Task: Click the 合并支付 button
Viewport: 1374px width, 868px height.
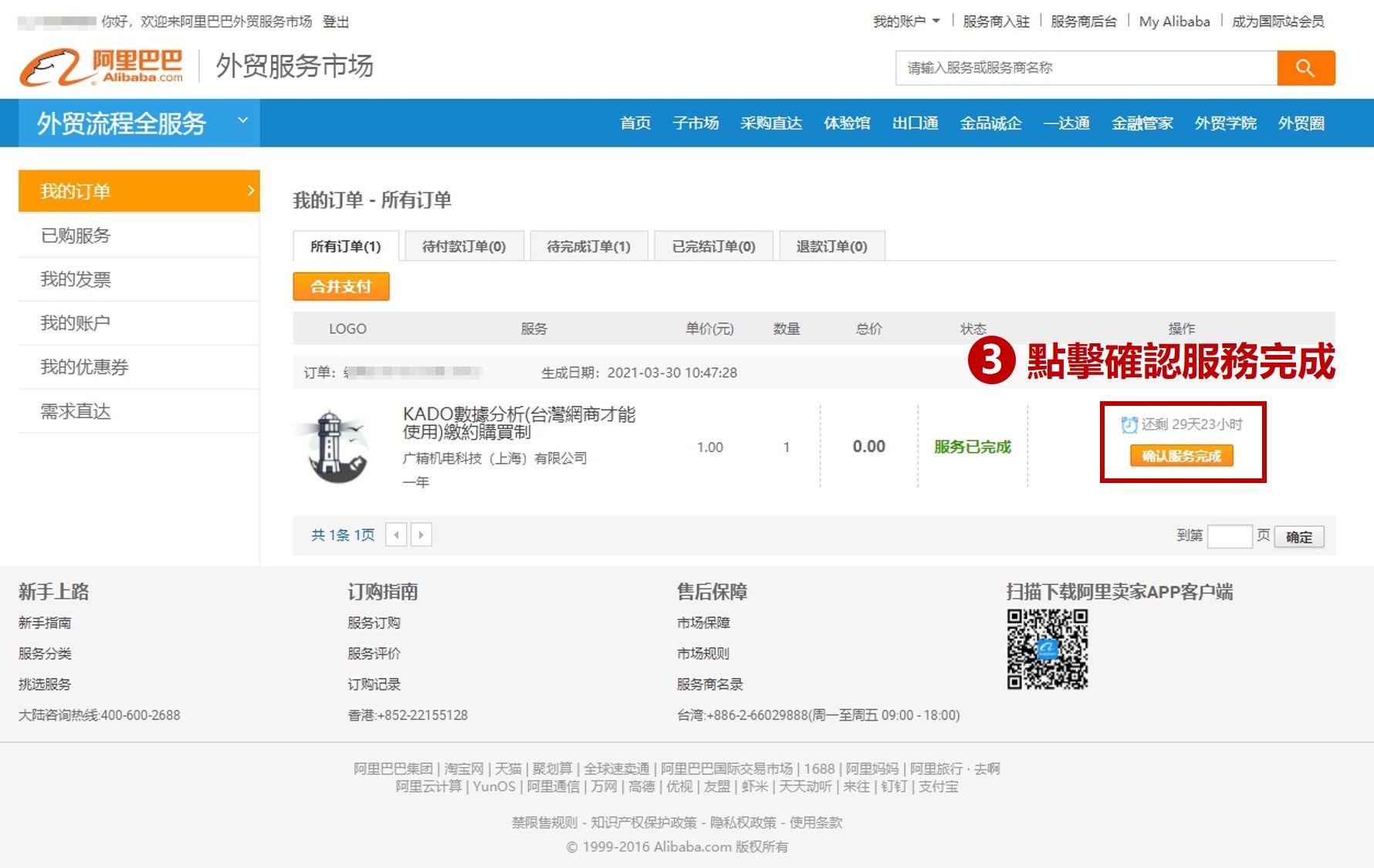Action: pyautogui.click(x=340, y=286)
